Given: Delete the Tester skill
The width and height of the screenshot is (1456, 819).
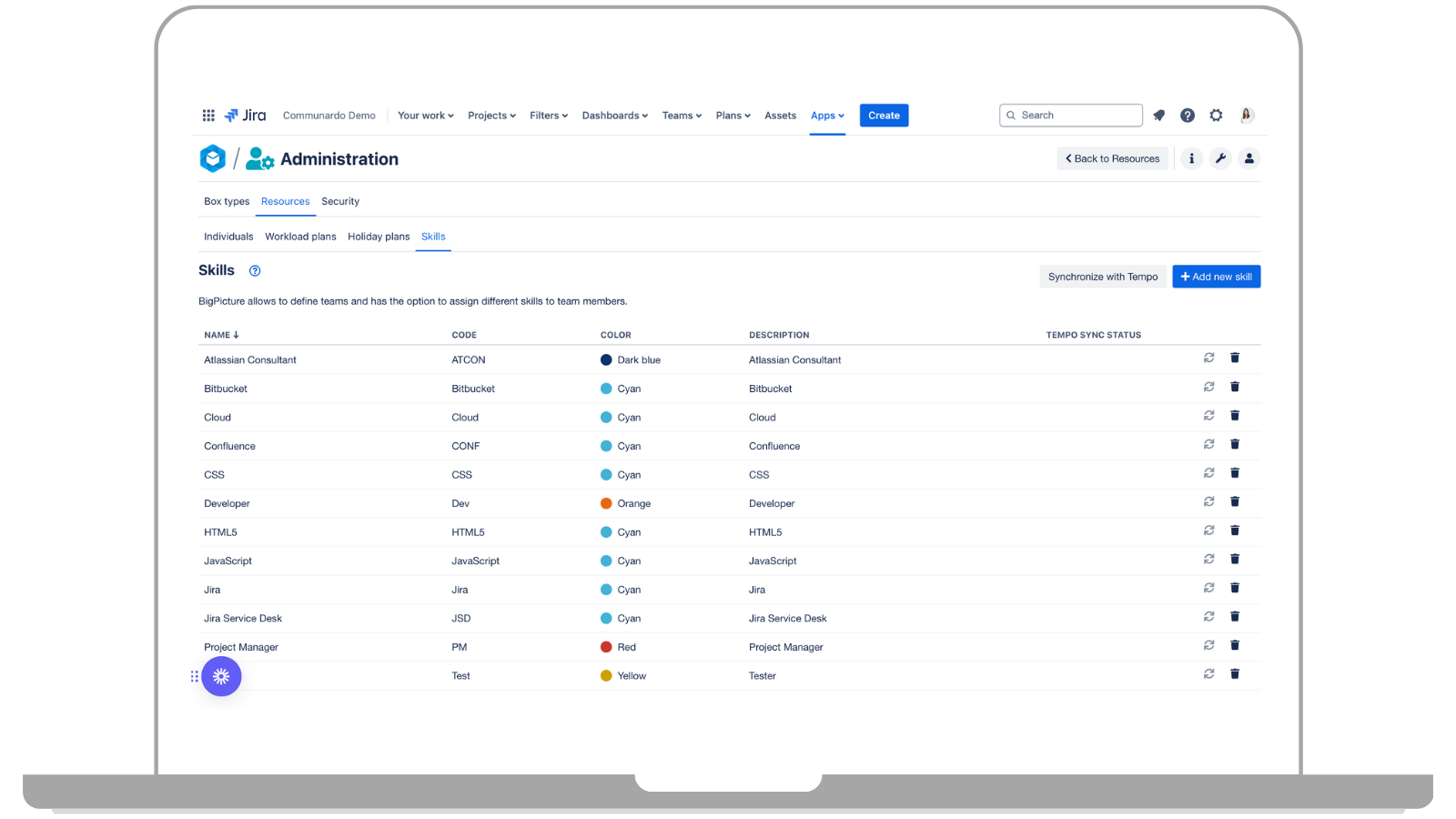Looking at the screenshot, I should (1235, 673).
